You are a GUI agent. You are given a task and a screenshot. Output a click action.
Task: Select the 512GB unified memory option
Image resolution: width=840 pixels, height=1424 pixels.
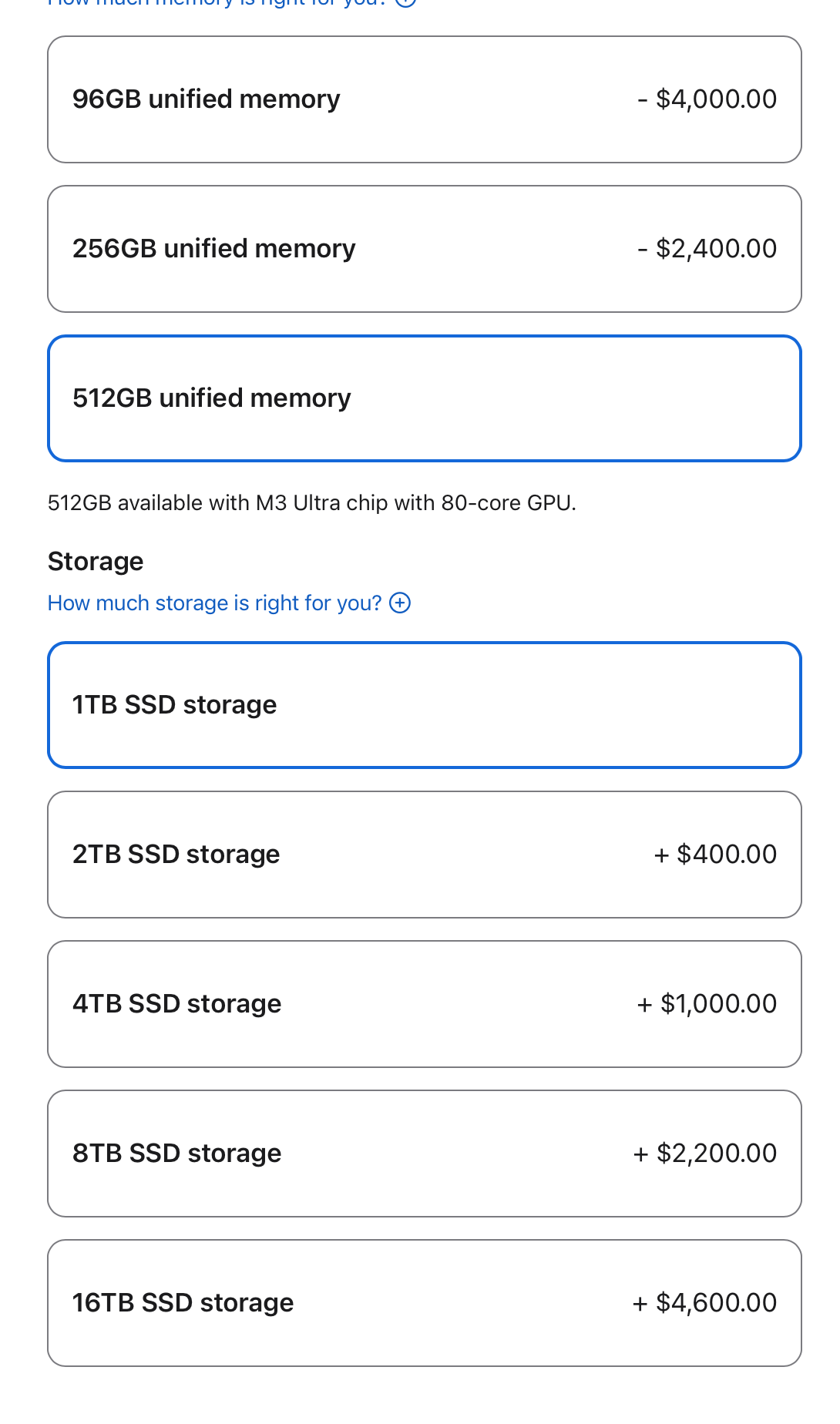[x=424, y=398]
